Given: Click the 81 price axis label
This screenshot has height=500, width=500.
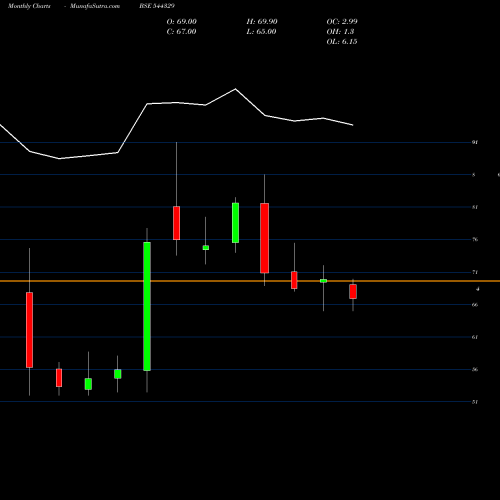Looking at the screenshot, I should (x=475, y=207).
